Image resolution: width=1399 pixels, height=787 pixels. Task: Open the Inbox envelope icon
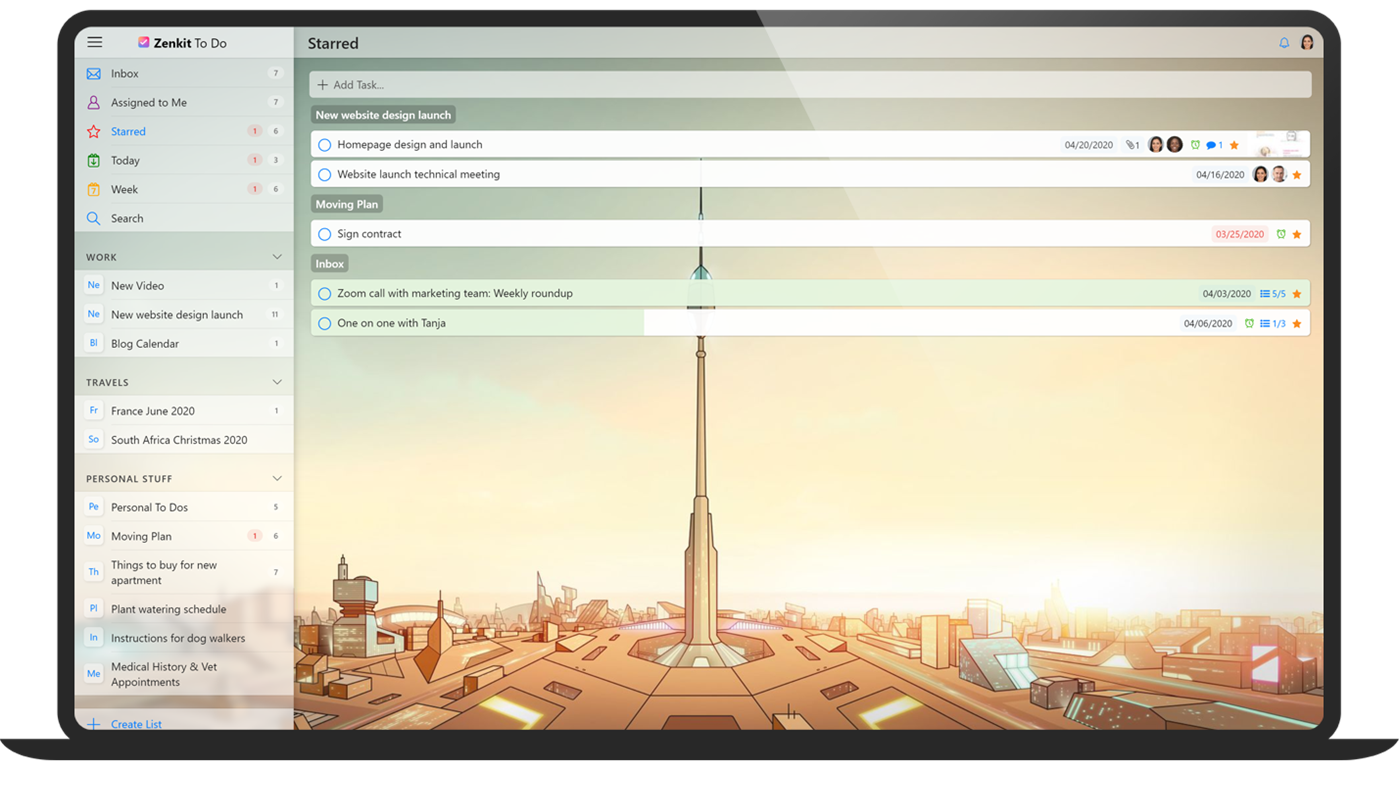coord(93,72)
